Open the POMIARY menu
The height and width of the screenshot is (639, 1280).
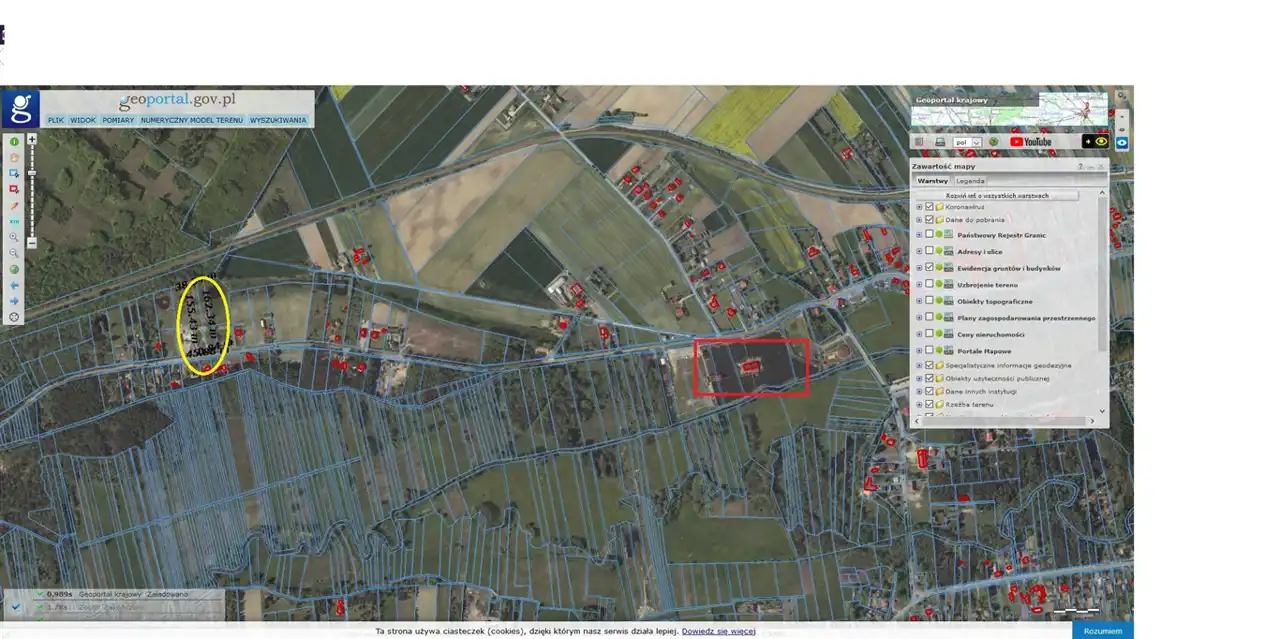pos(118,120)
